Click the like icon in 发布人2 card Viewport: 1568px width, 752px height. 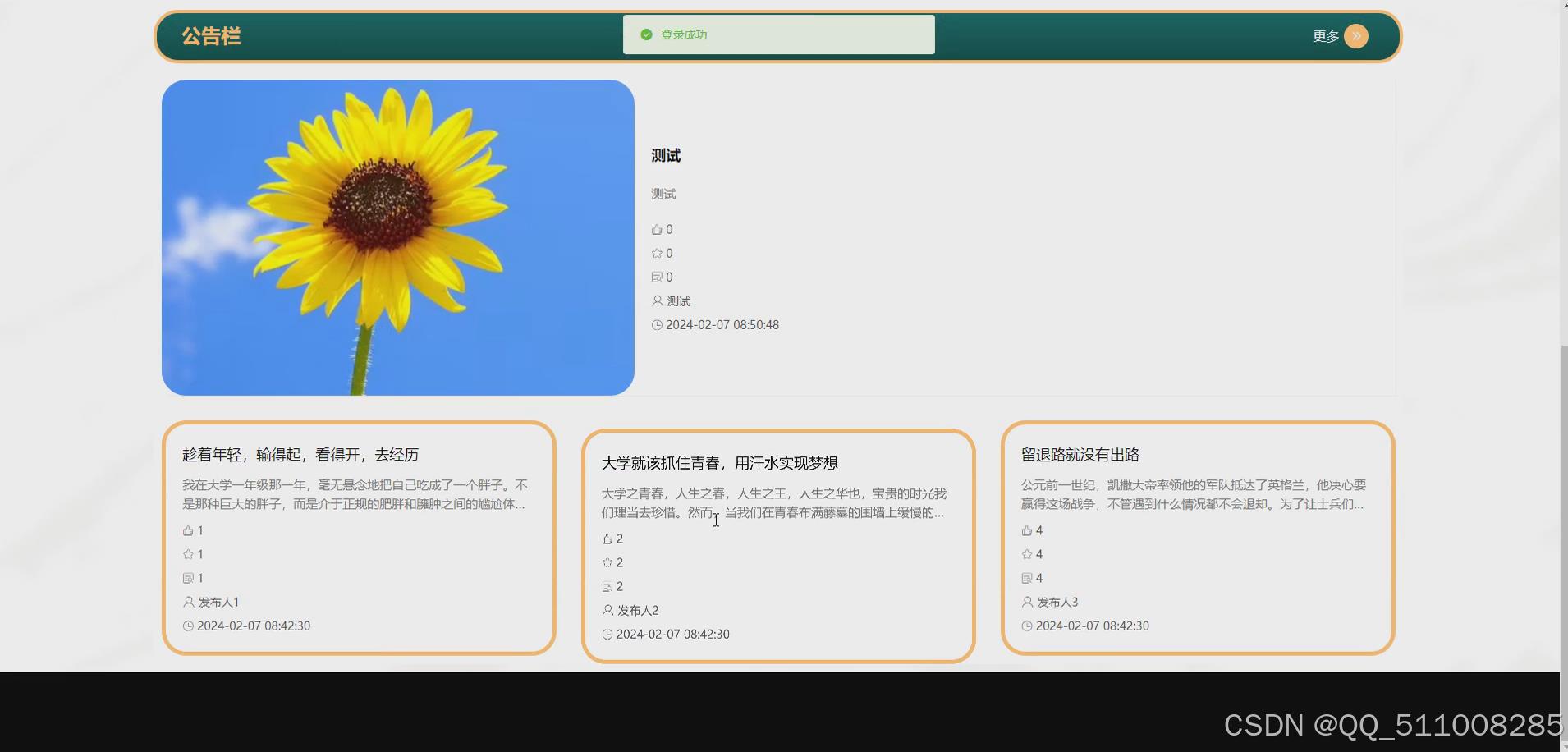[x=607, y=539]
